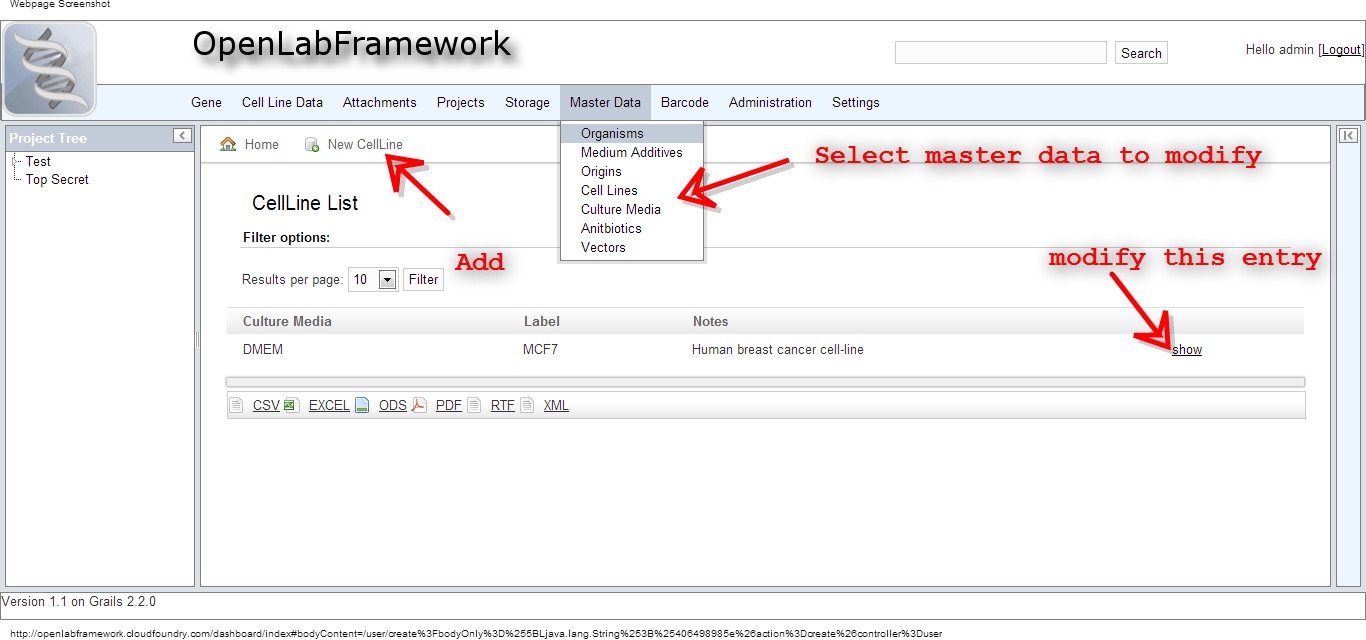
Task: Collapse the right panel with the arrow icon
Action: pos(1349,136)
